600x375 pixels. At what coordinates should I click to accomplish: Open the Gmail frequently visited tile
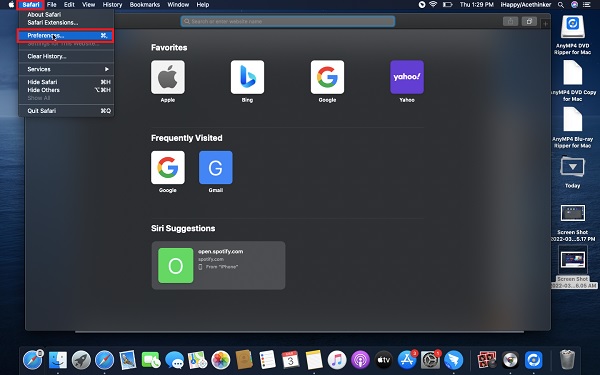click(x=215, y=167)
